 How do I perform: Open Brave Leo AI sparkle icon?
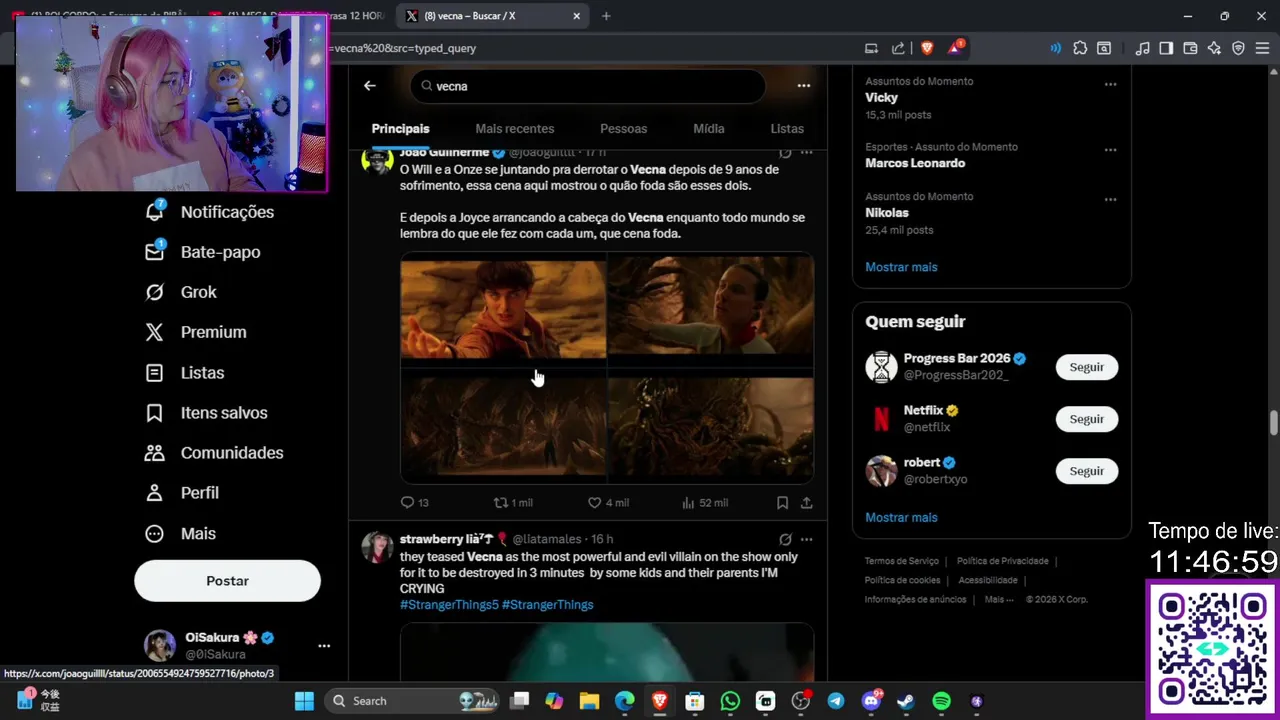(1214, 48)
